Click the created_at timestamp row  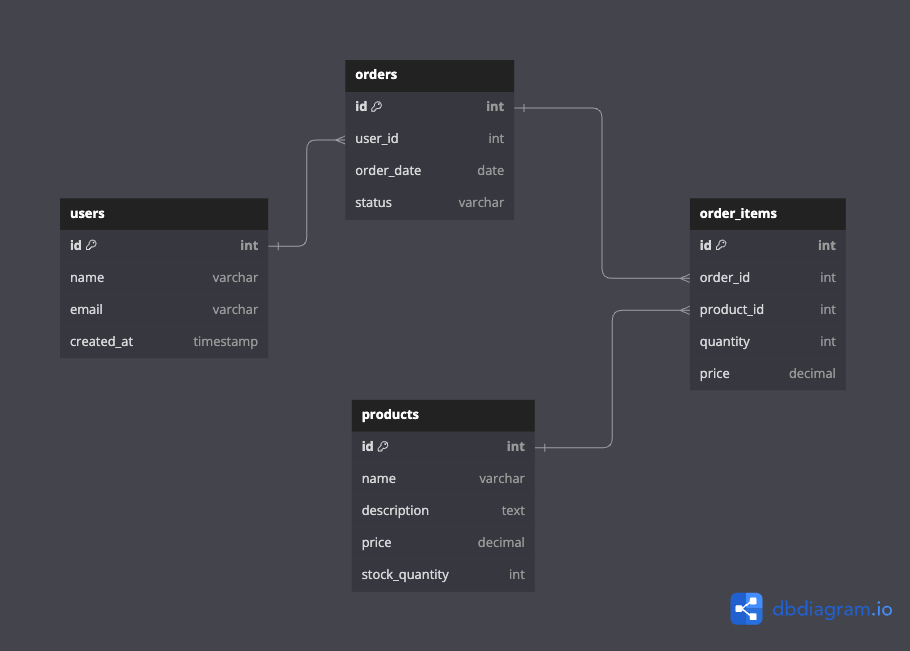point(164,341)
